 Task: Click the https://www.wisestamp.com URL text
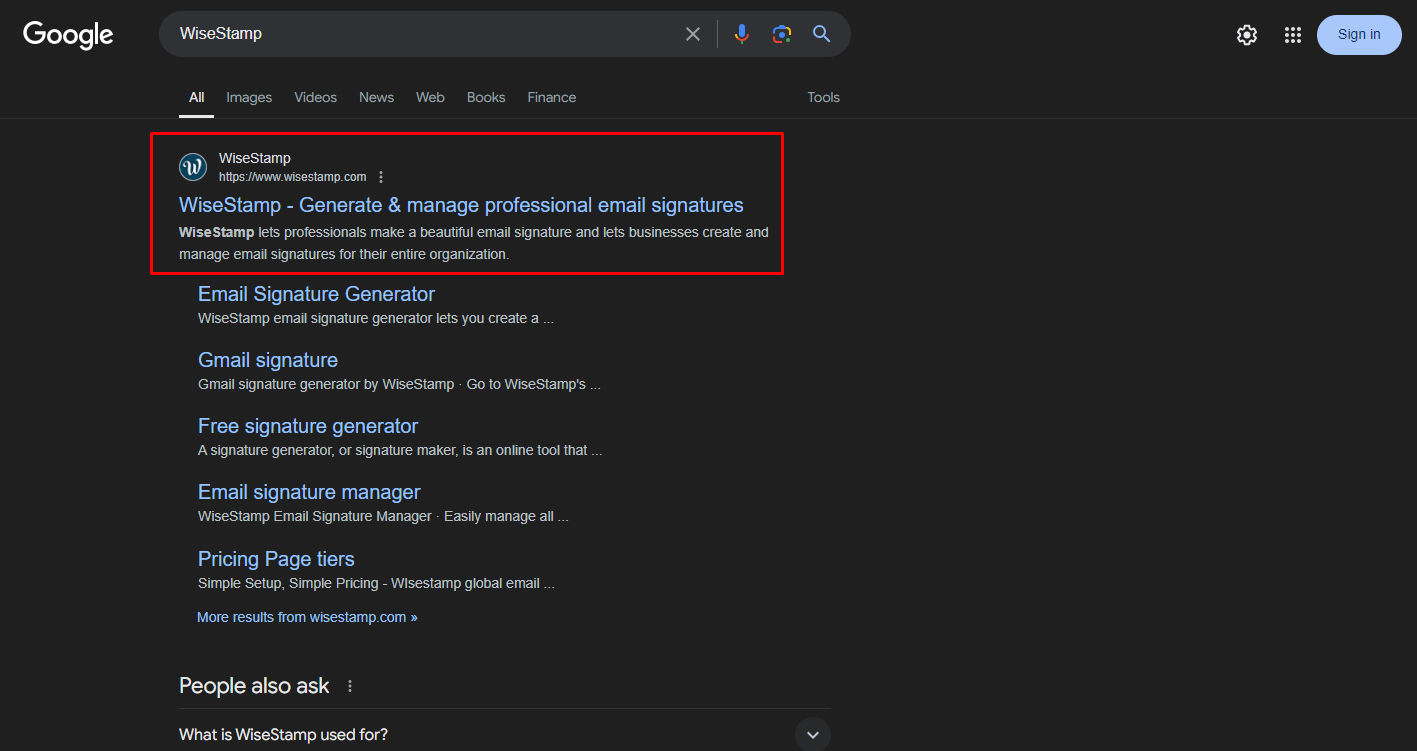(x=293, y=177)
